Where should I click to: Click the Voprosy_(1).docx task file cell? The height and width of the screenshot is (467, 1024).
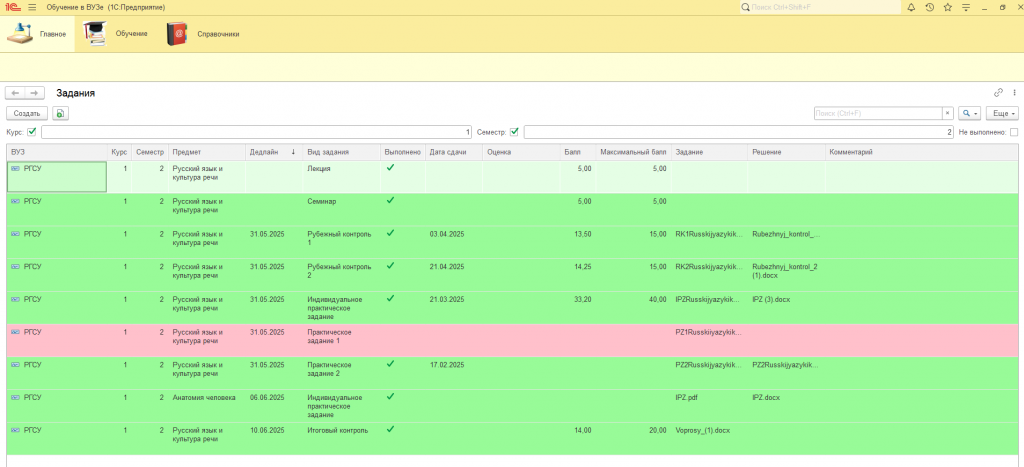[709, 438]
